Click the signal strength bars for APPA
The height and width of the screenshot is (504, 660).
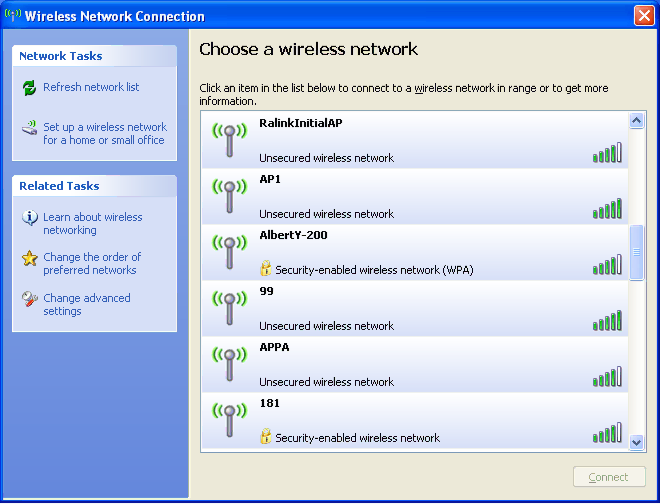click(x=607, y=376)
